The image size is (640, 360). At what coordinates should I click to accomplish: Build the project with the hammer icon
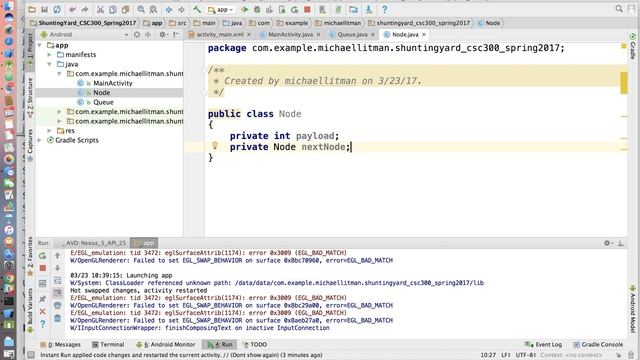[x=197, y=9]
